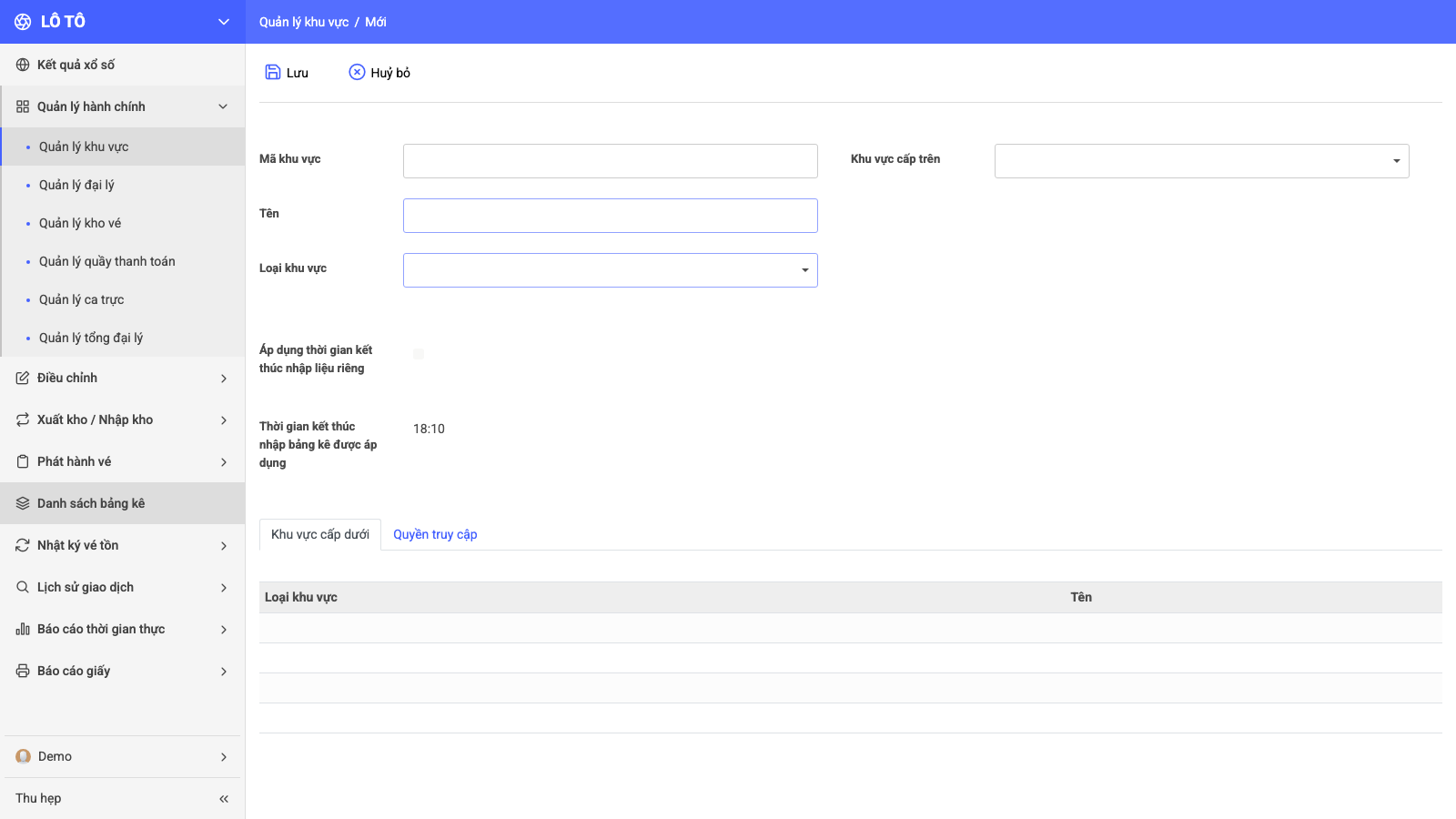Click the edit icon beside Điều chỉnh
This screenshot has height=819, width=1456.
(x=23, y=378)
